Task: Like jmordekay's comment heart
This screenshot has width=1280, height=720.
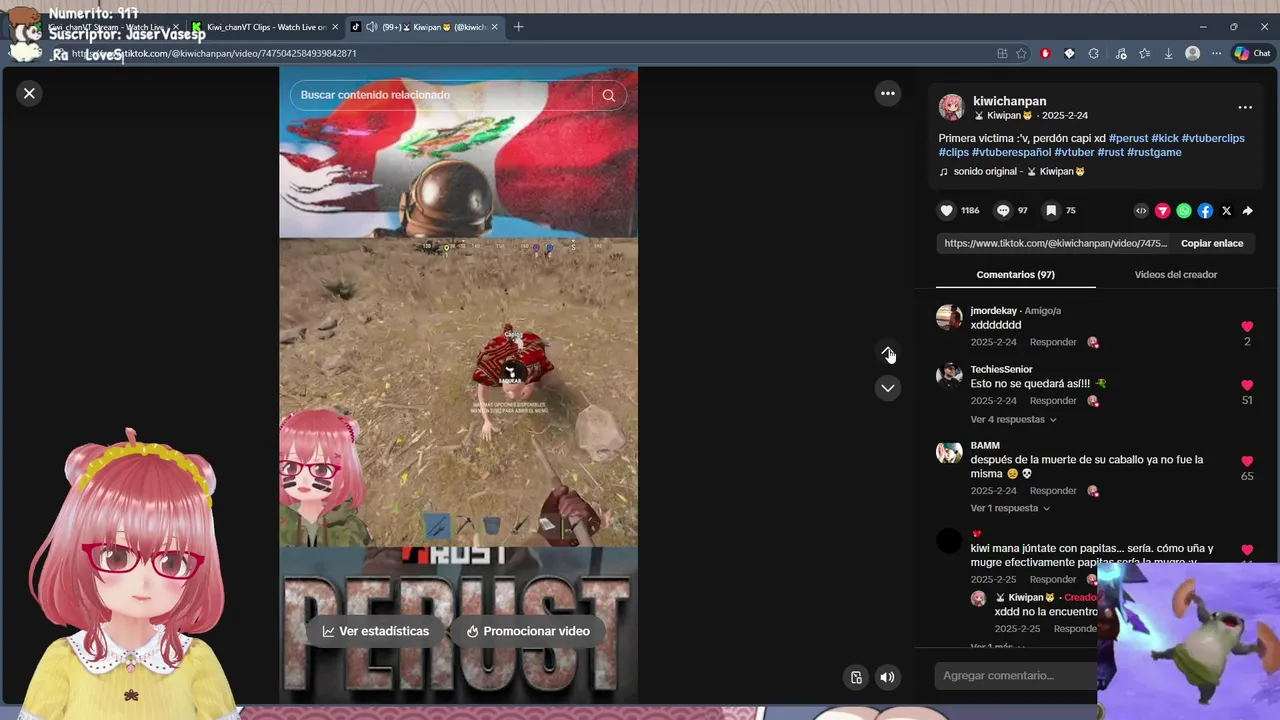Action: [1247, 326]
